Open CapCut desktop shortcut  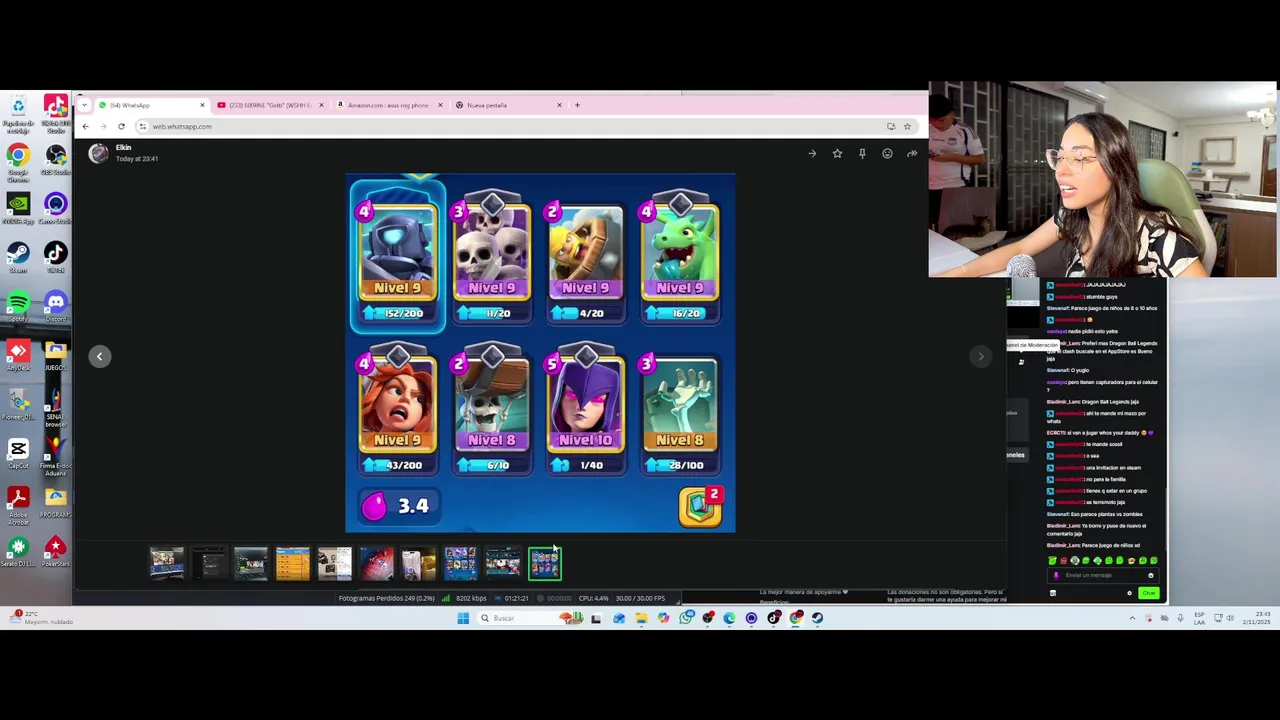tap(18, 454)
